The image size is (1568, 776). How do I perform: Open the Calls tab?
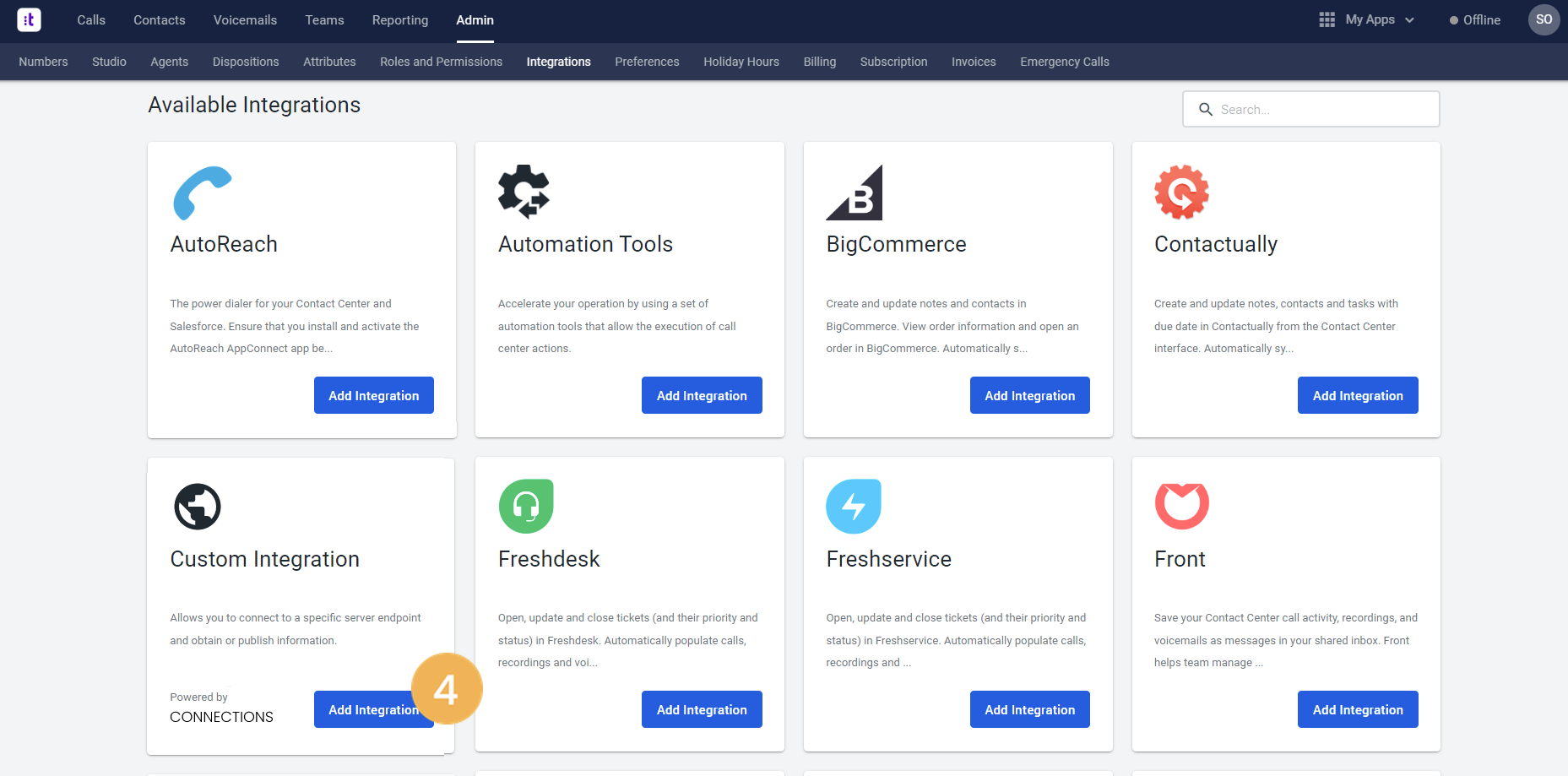[91, 20]
